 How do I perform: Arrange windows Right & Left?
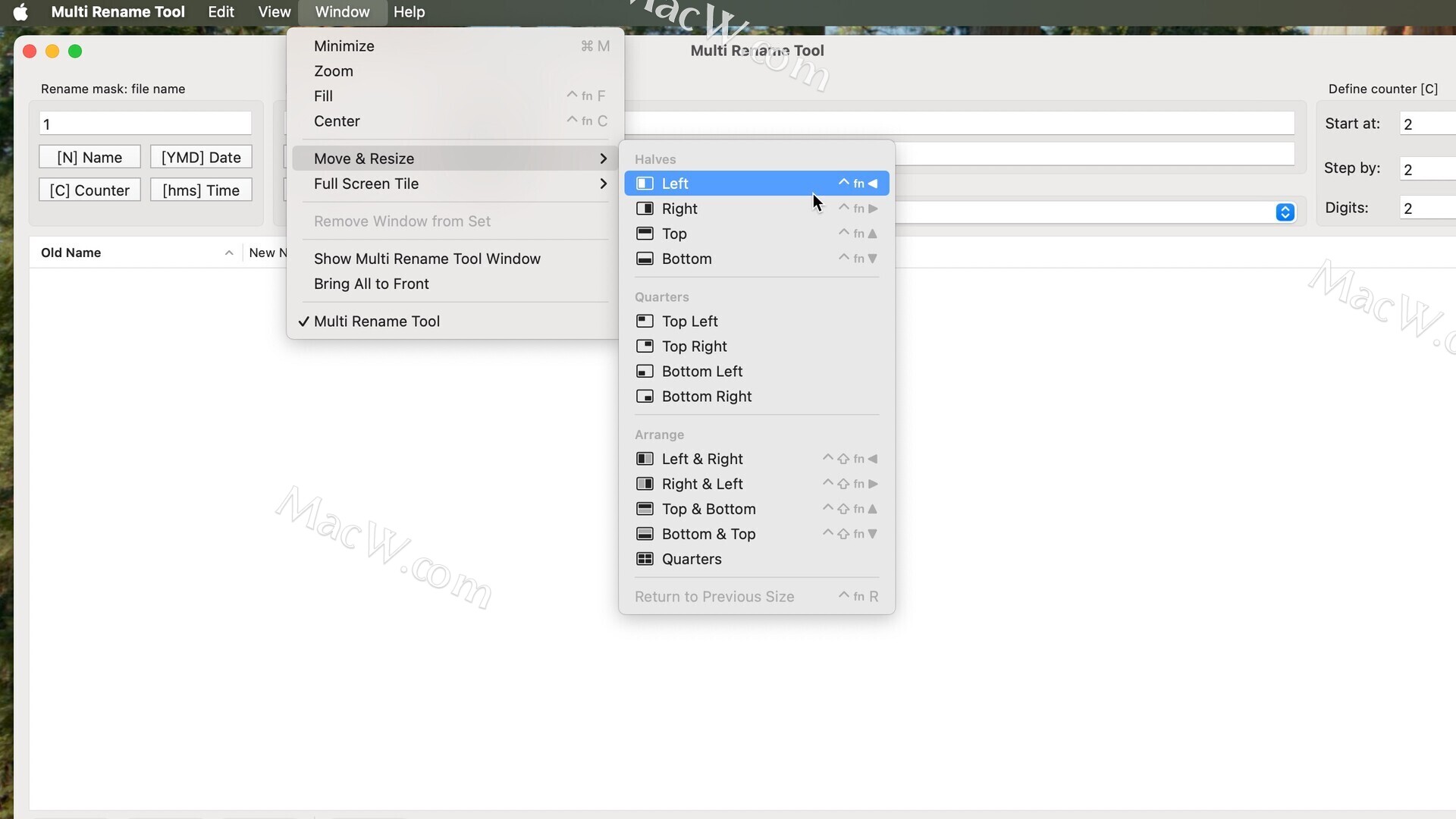click(757, 484)
